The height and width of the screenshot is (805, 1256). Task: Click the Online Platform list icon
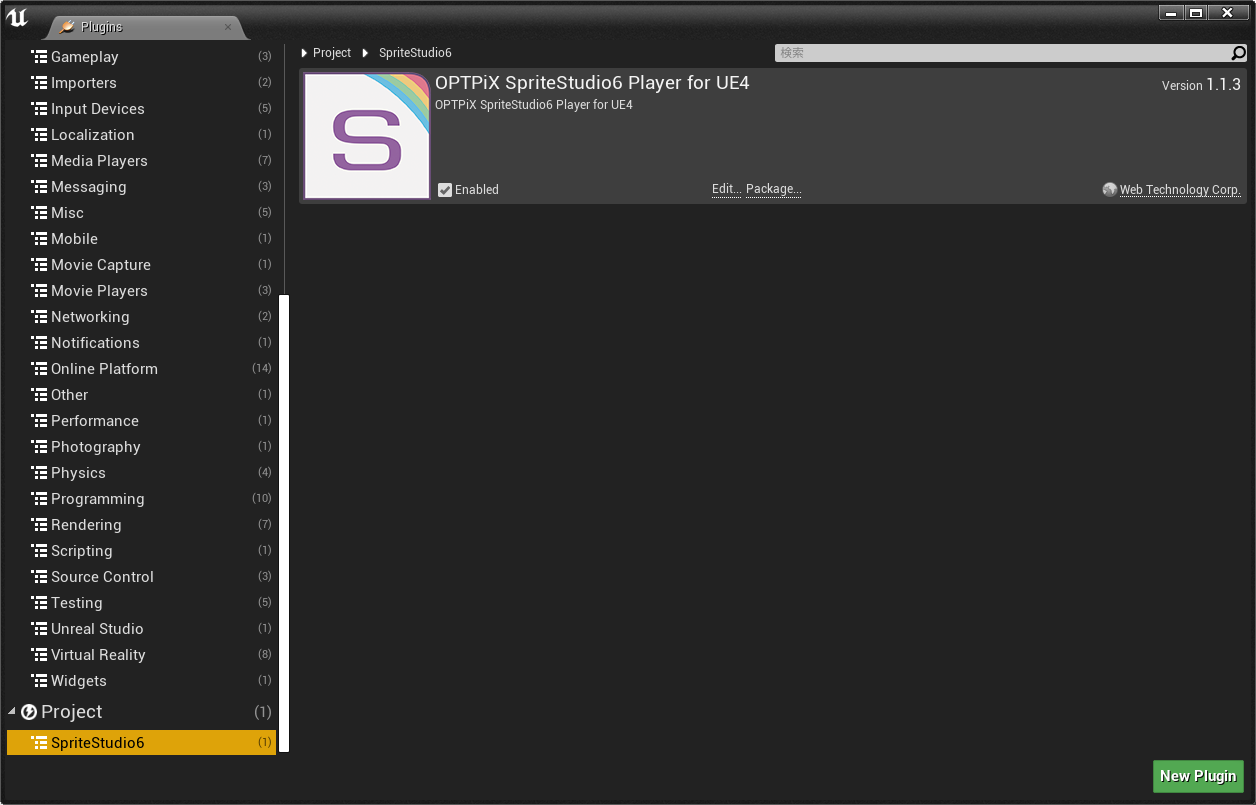(x=39, y=369)
